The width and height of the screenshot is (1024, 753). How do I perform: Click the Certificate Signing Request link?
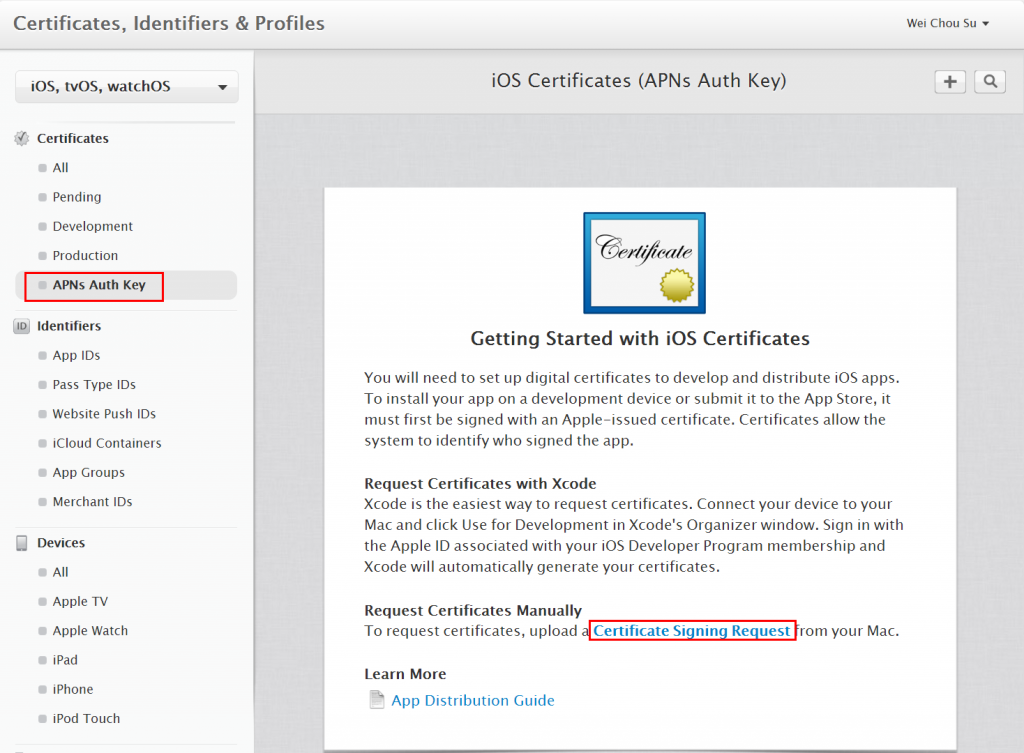click(692, 630)
